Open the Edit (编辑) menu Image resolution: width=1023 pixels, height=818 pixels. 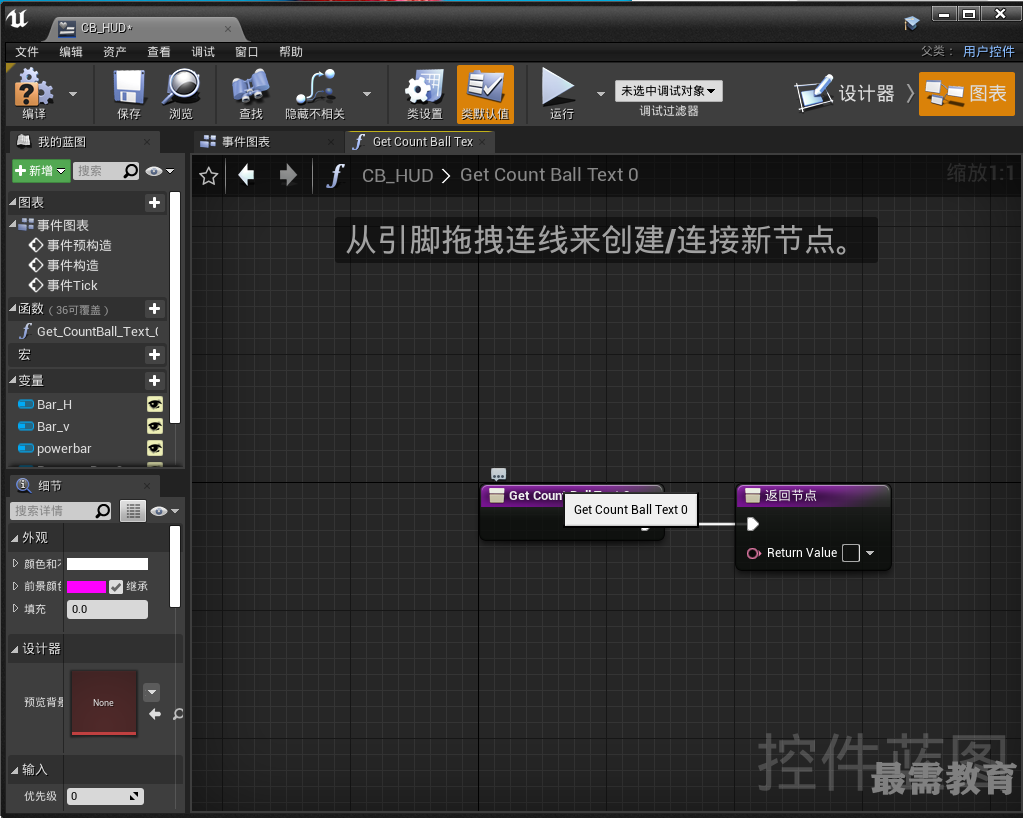(71, 52)
